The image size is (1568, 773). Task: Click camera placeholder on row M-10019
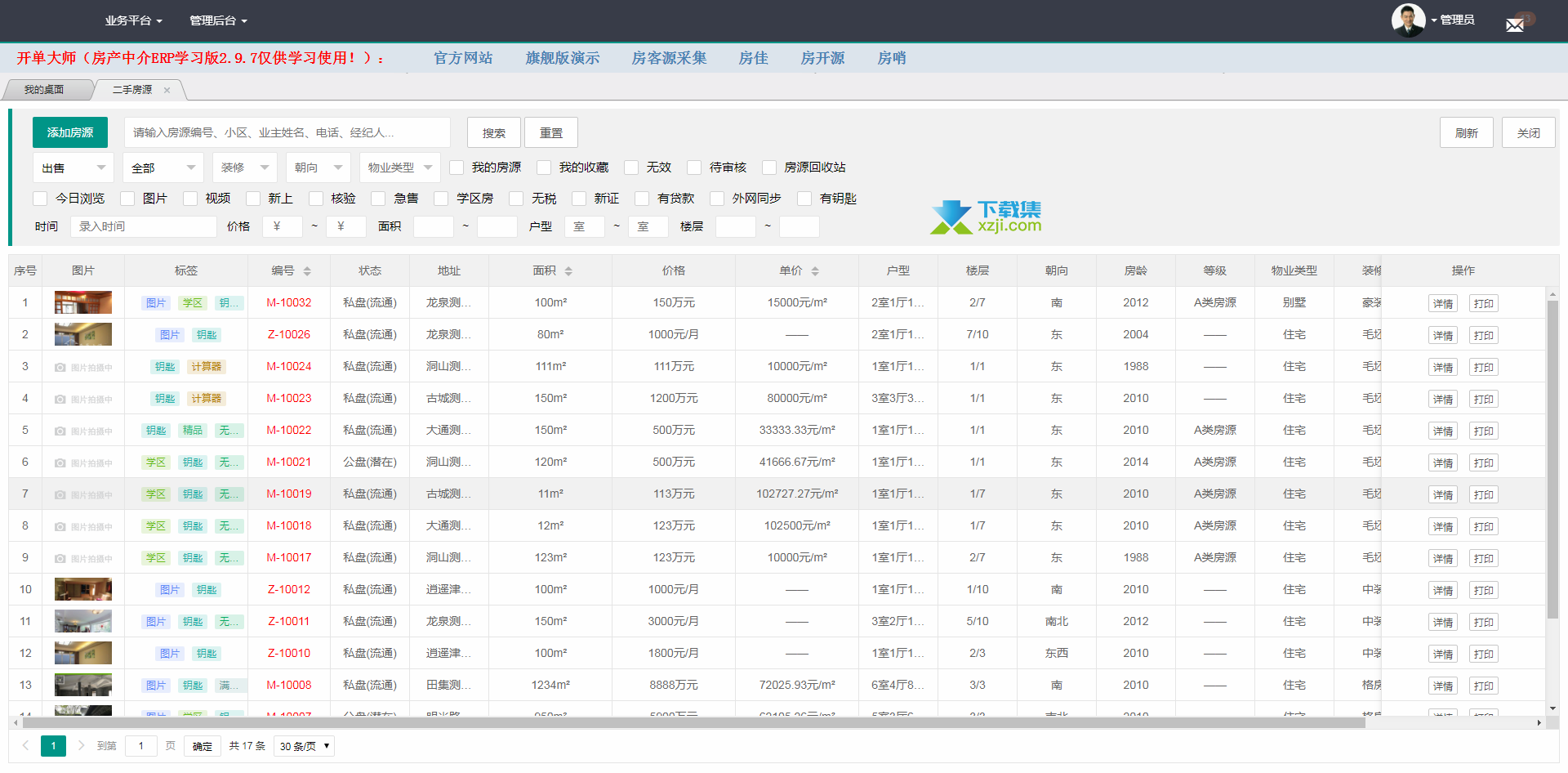(83, 495)
